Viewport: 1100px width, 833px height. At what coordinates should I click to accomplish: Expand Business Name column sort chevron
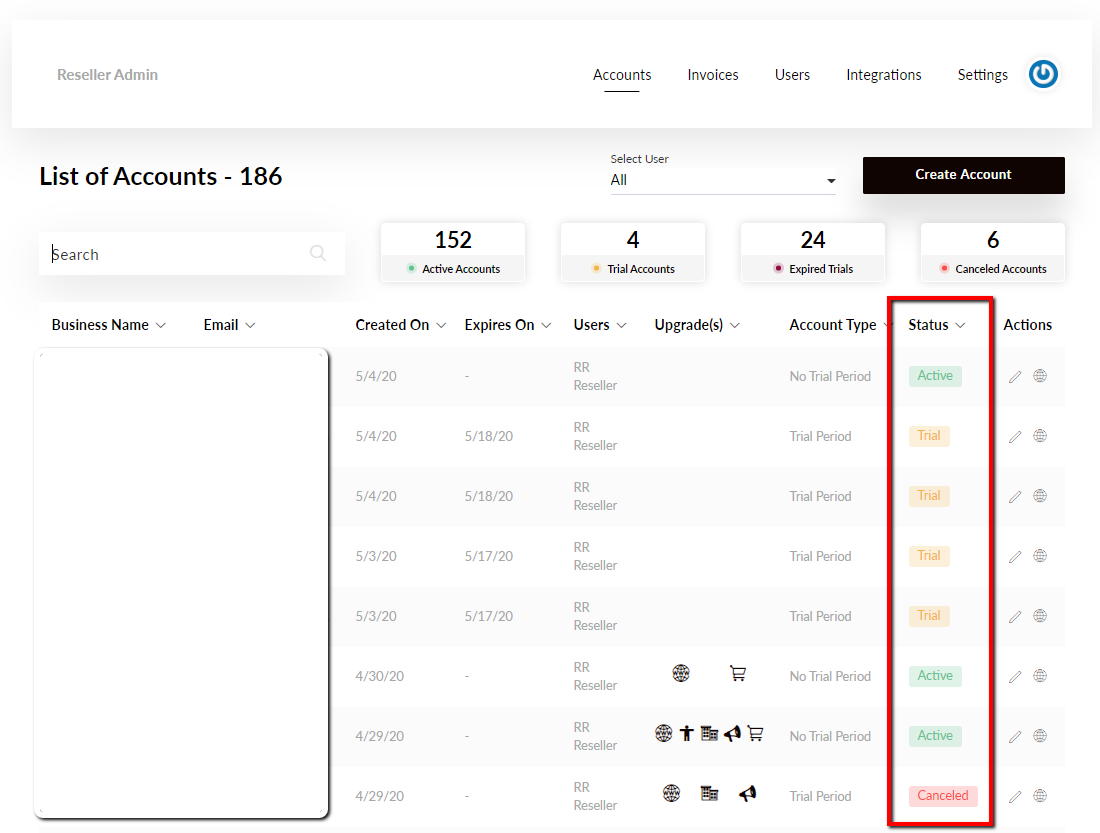pyautogui.click(x=161, y=326)
